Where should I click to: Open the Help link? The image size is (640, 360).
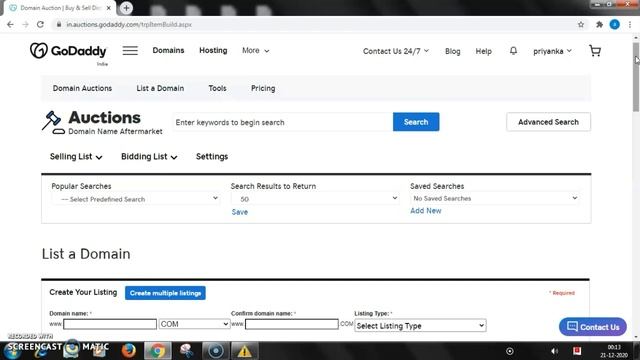coord(483,51)
